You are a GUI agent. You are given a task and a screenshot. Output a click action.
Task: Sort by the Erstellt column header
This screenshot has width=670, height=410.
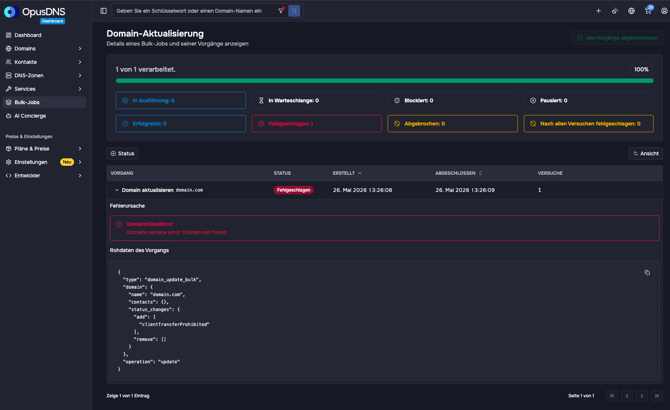[x=347, y=173]
